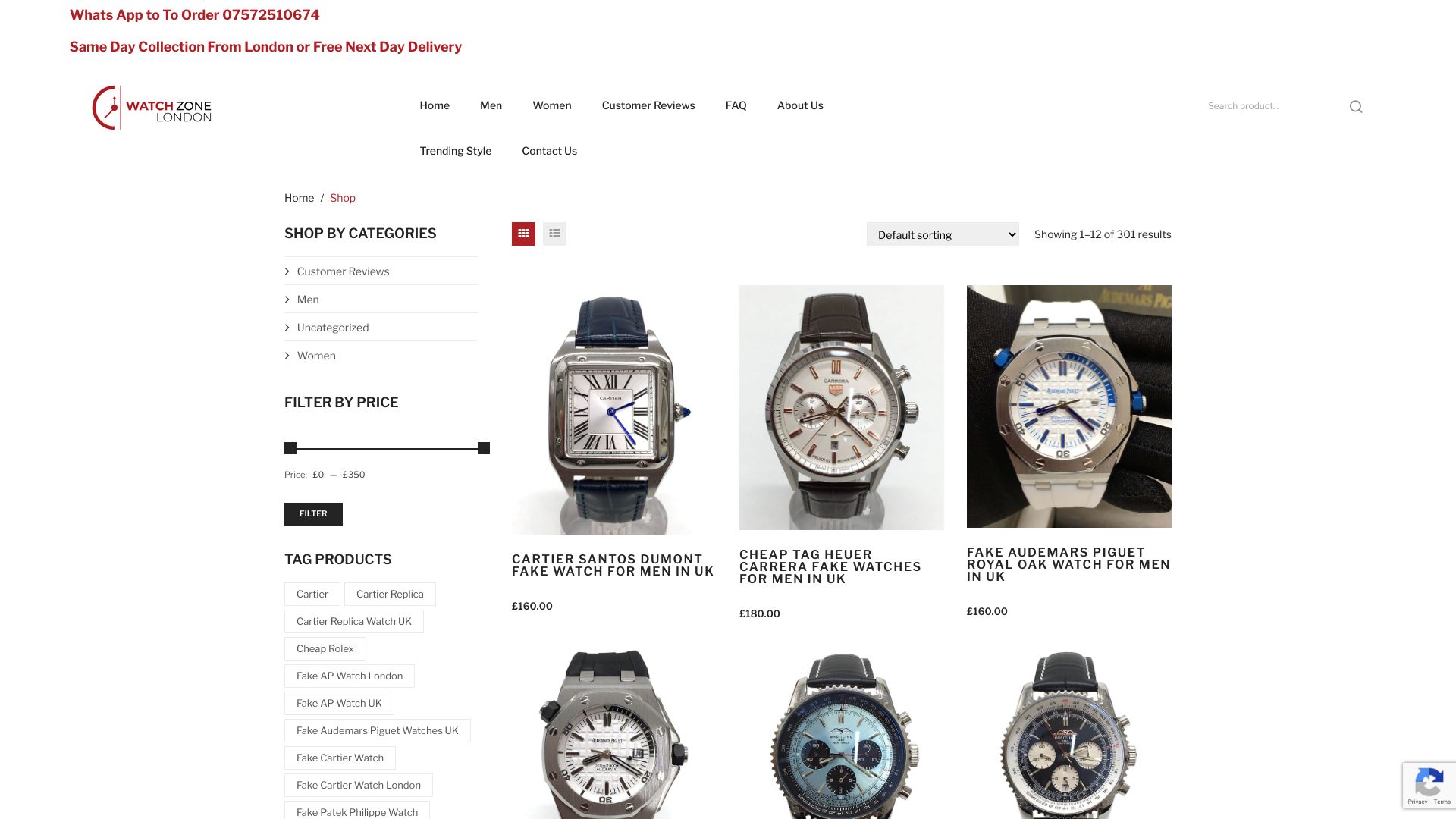This screenshot has height=819, width=1456.
Task: Select the Cheap Rolex tag
Action: click(x=325, y=649)
